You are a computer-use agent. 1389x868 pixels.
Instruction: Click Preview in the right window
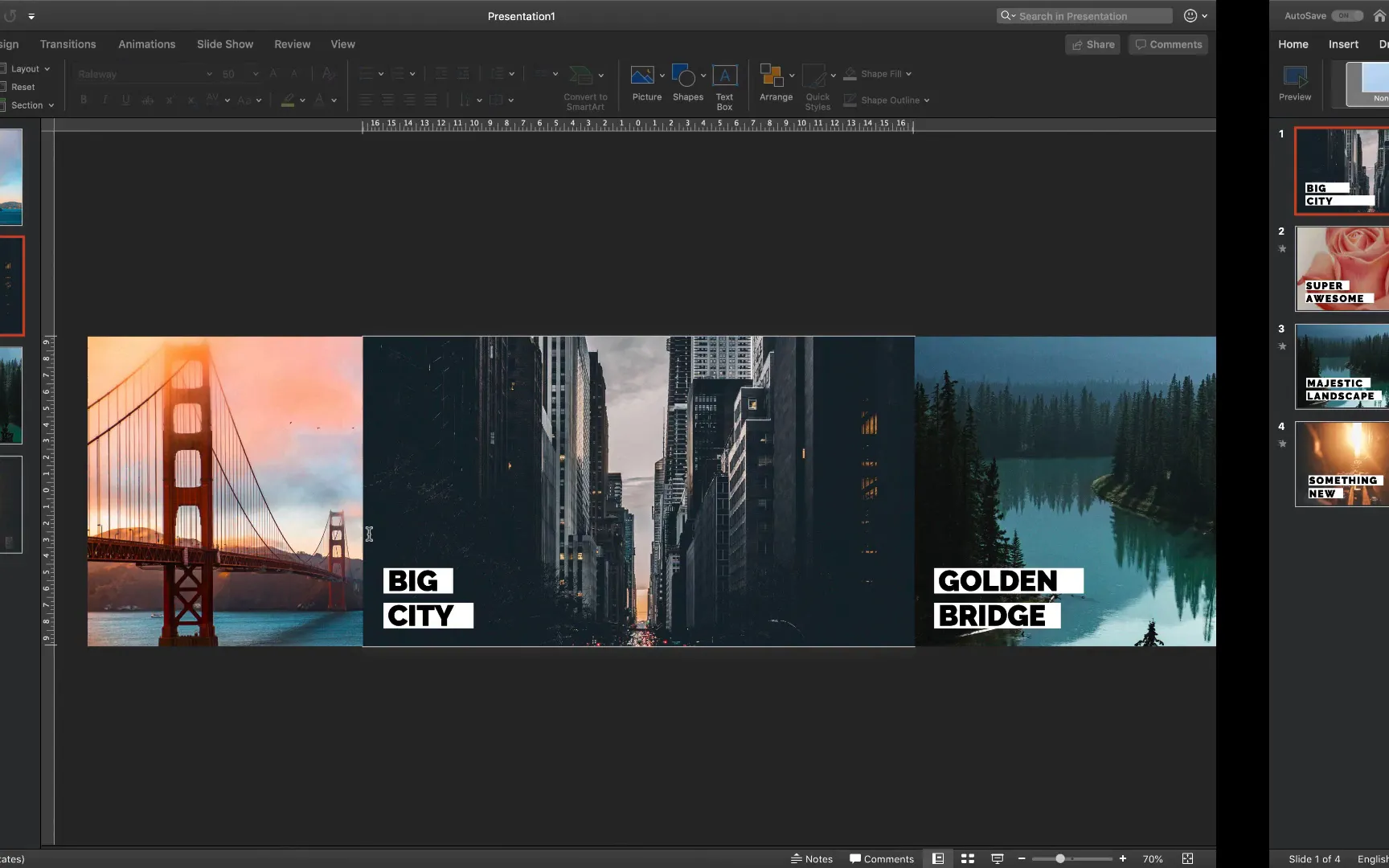(1295, 84)
